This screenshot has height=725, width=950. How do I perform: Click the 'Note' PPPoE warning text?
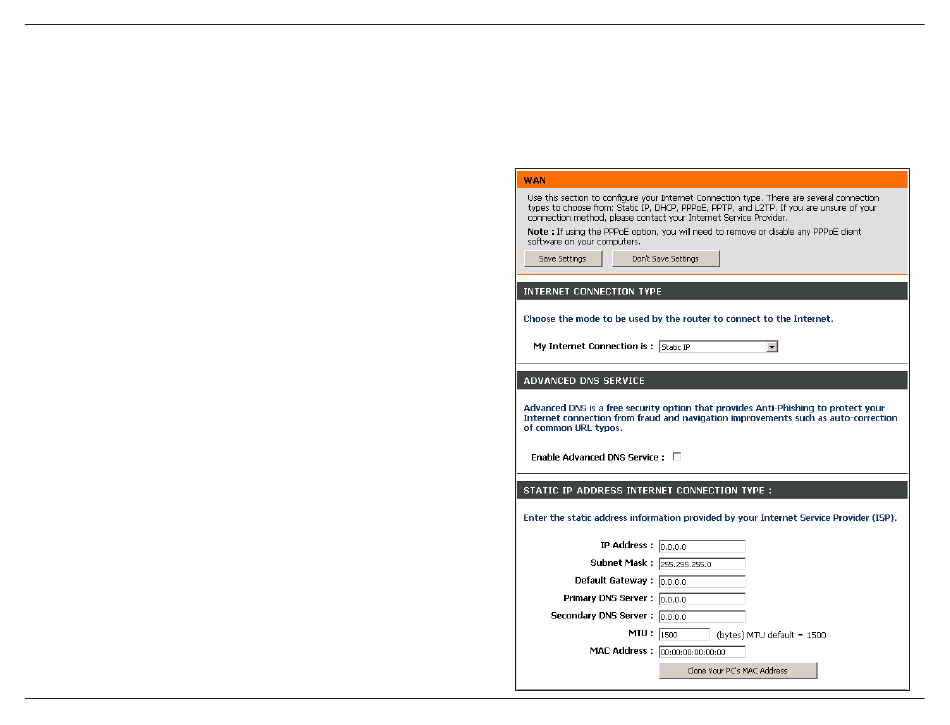694,236
